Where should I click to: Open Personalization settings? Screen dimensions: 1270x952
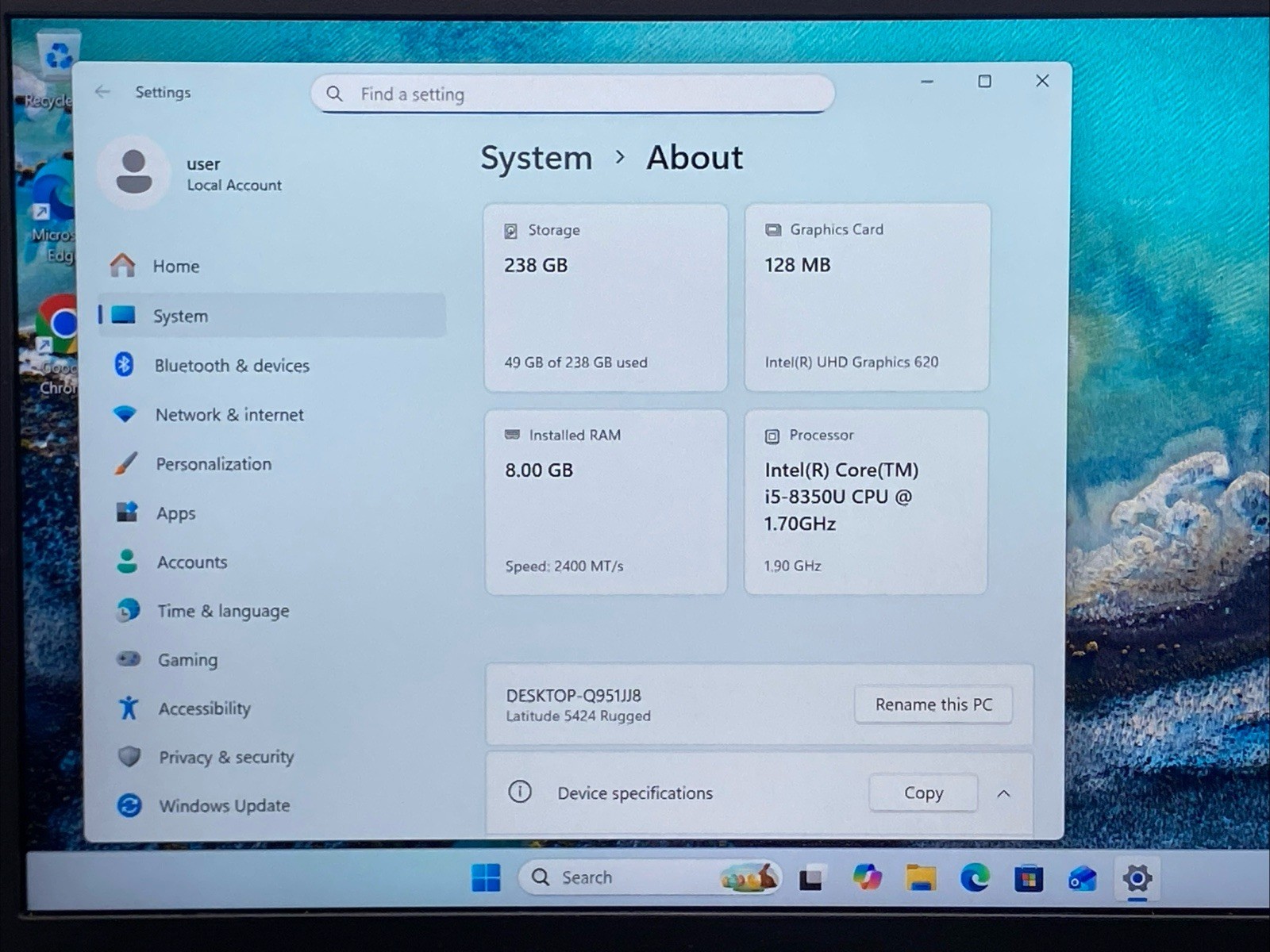[273, 463]
